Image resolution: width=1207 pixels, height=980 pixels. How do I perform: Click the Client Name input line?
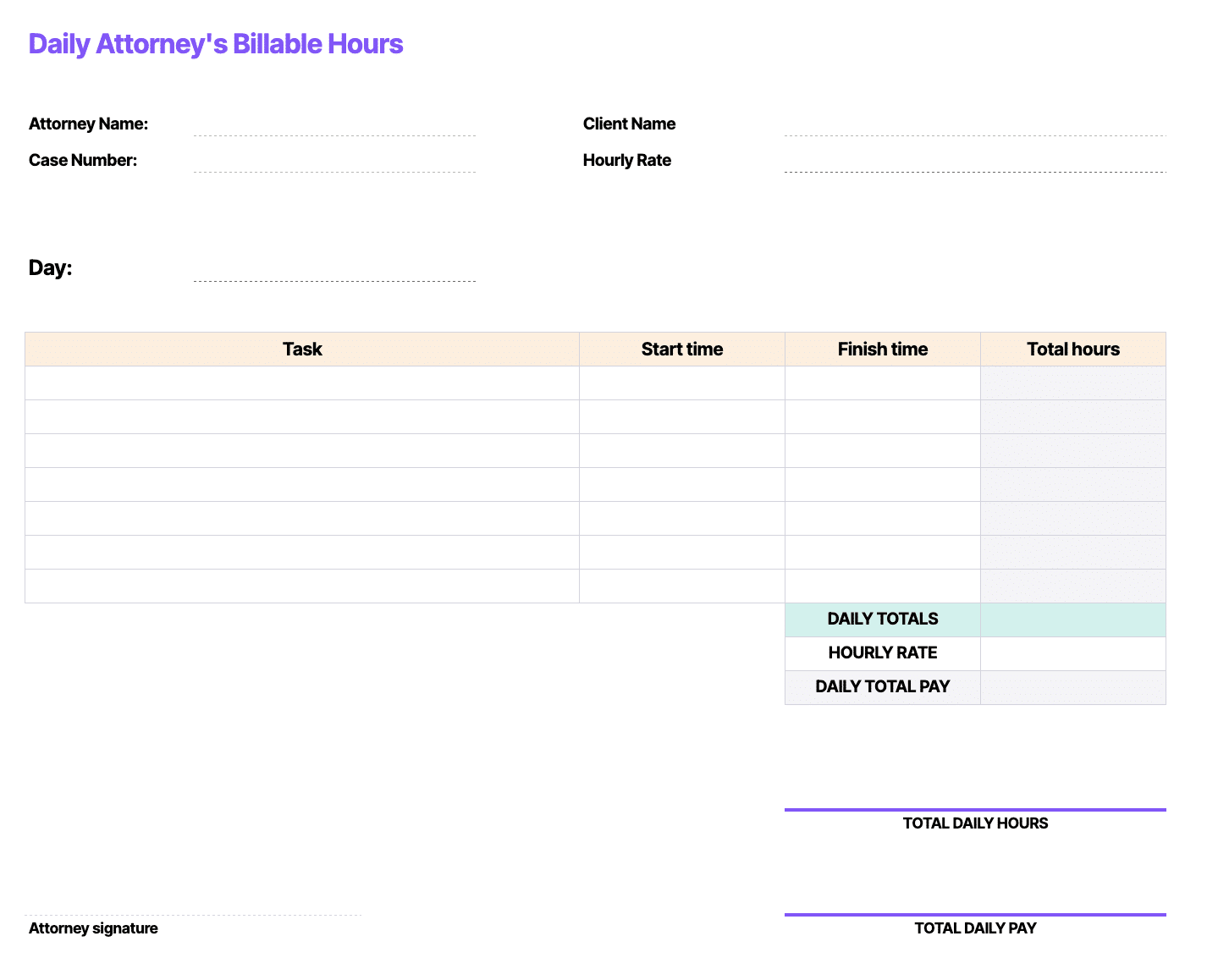click(975, 125)
